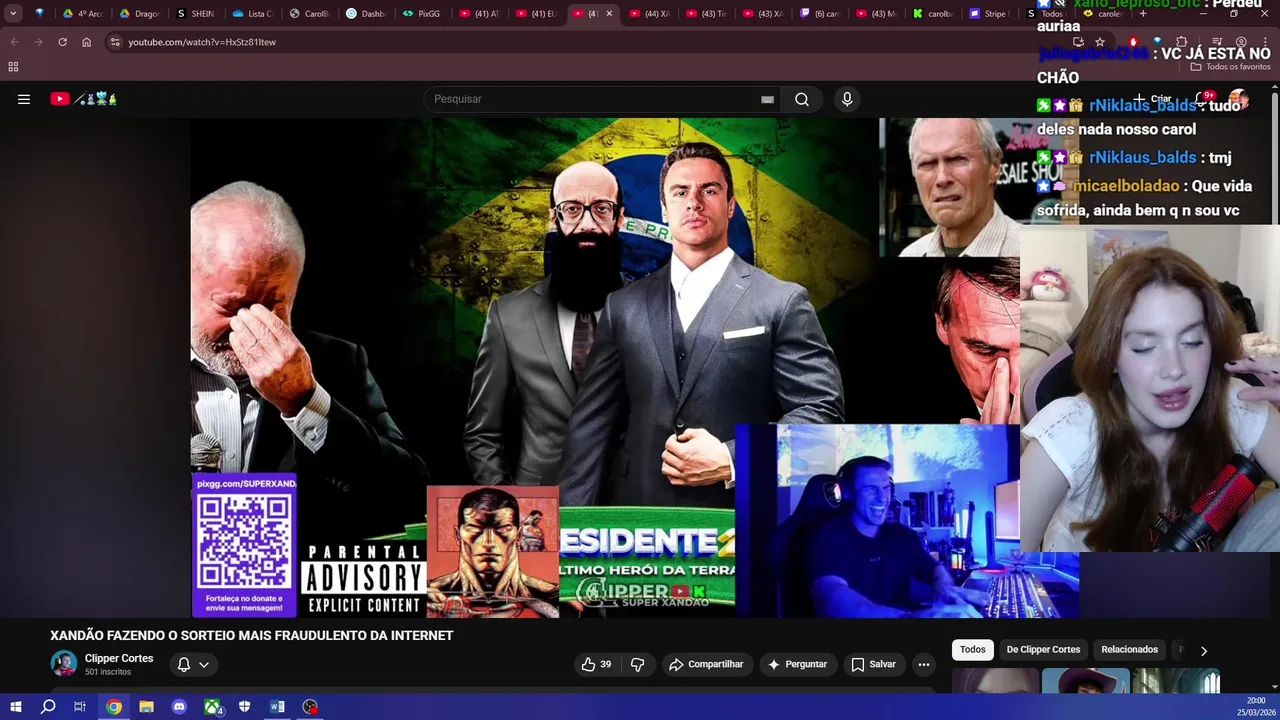The height and width of the screenshot is (720, 1280).
Task: Open Microsoft Word from the taskbar
Action: tap(277, 707)
